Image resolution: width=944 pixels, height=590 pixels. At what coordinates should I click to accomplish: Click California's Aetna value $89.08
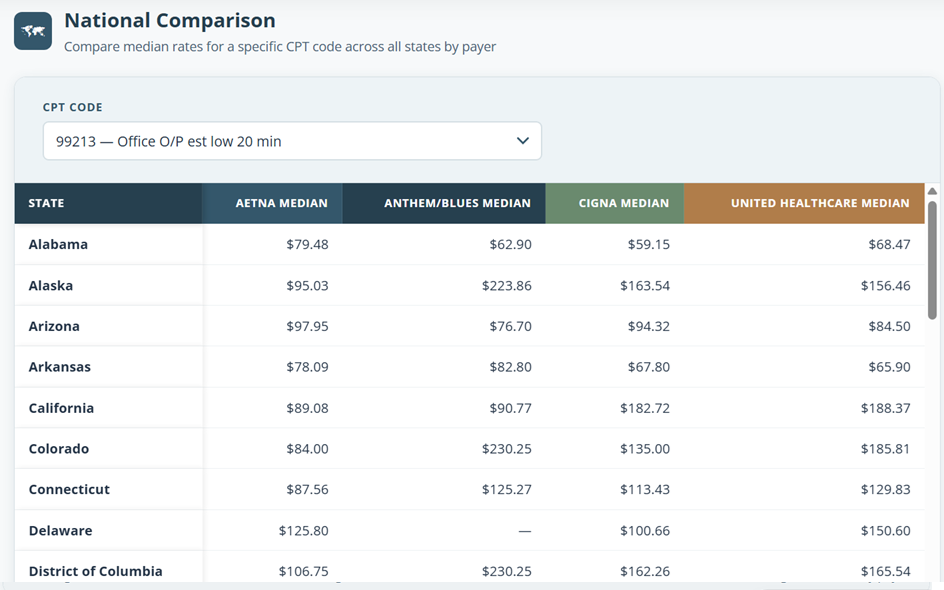pyautogui.click(x=307, y=408)
